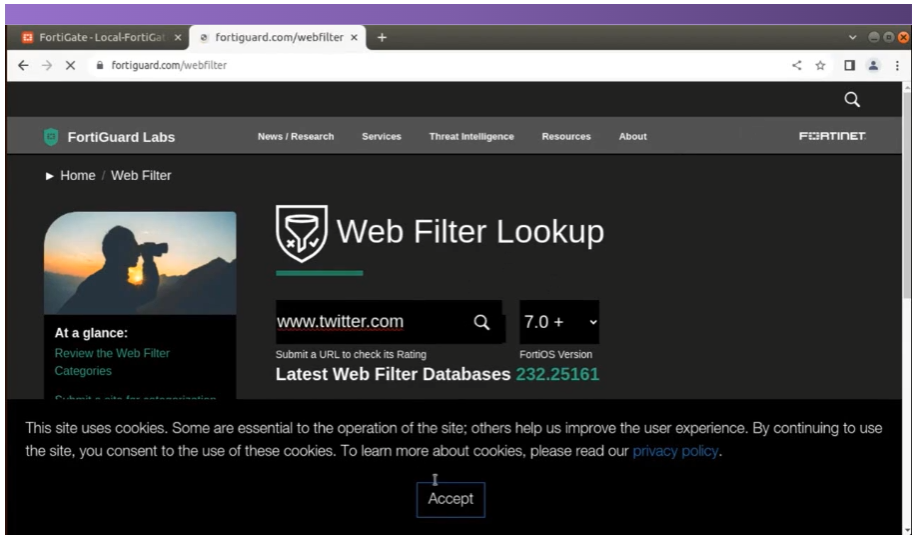Click the Fortinet logo in header
The width and height of the screenshot is (917, 543).
tap(832, 136)
